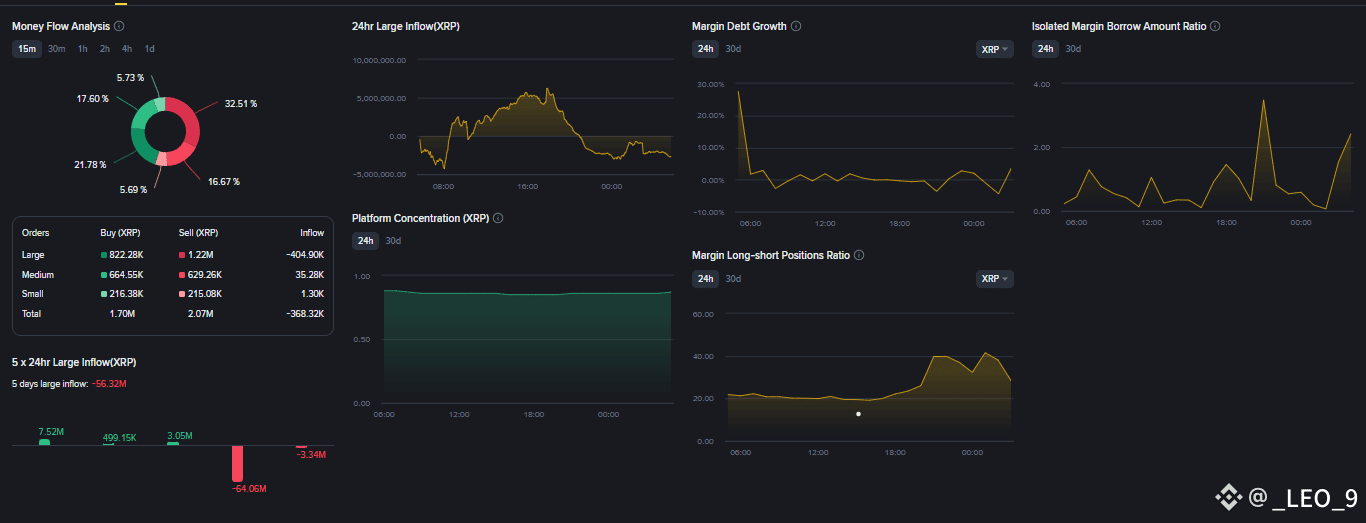This screenshot has height=523, width=1366.
Task: Click info icon next to Money Flow Analysis
Action: (120, 26)
